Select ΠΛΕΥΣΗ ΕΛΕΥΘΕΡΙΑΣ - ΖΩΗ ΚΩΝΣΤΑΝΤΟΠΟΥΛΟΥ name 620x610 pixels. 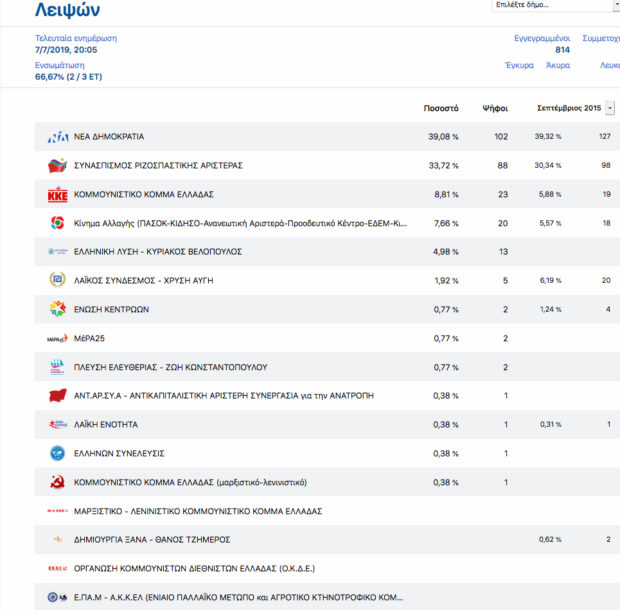click(x=171, y=367)
